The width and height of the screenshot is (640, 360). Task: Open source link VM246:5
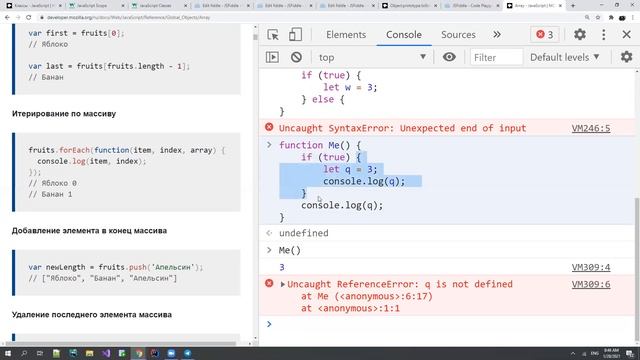[591, 128]
